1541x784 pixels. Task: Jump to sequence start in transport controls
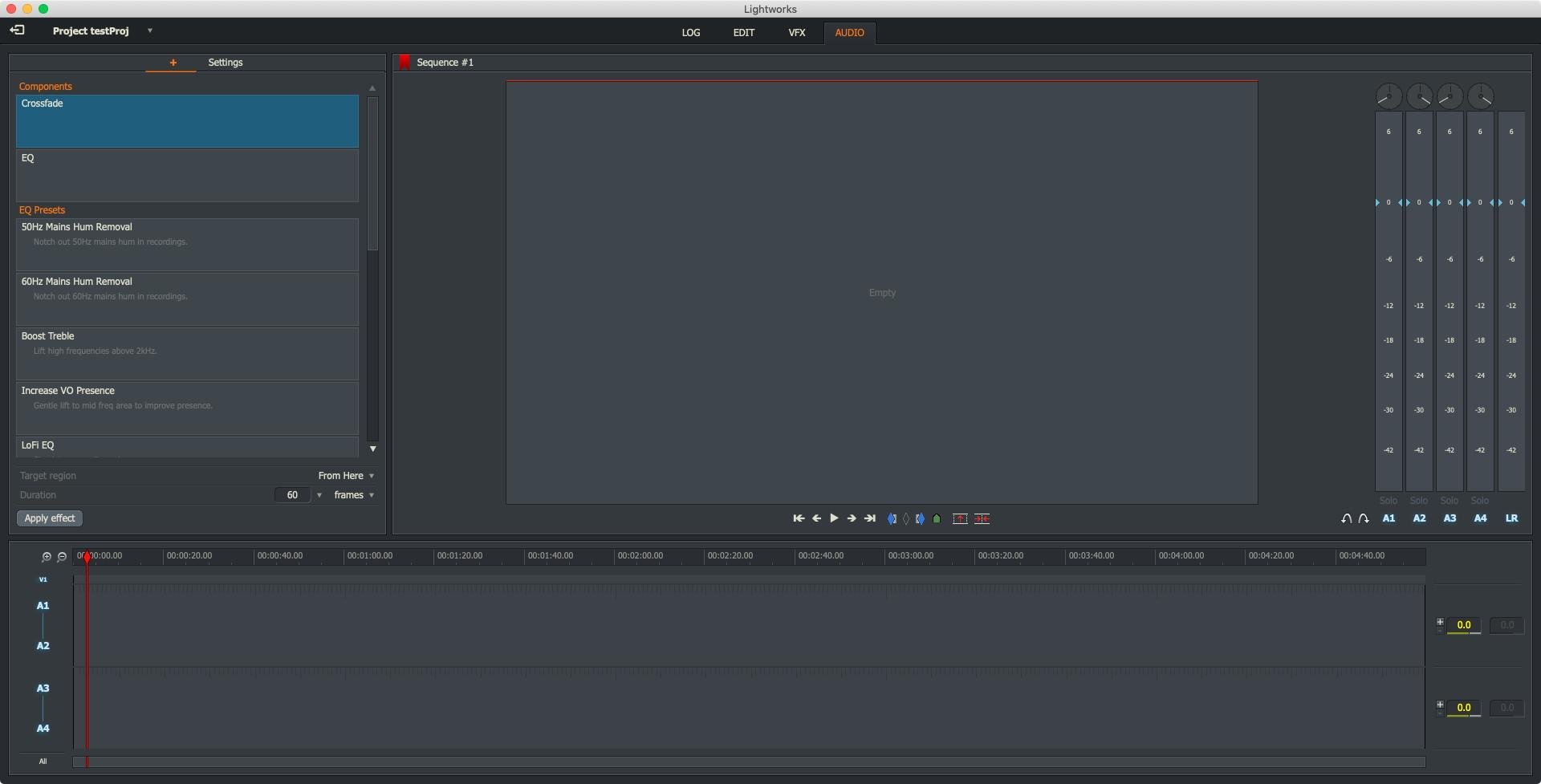tap(798, 518)
